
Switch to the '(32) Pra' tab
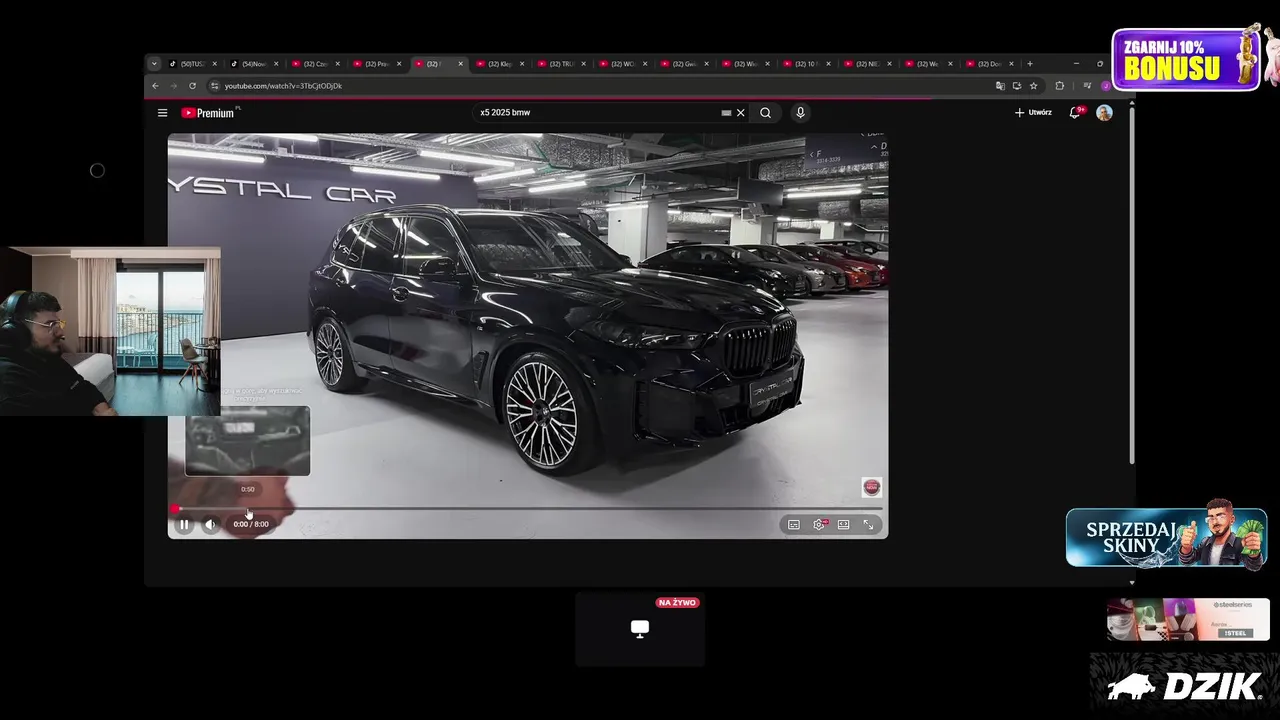click(x=376, y=64)
